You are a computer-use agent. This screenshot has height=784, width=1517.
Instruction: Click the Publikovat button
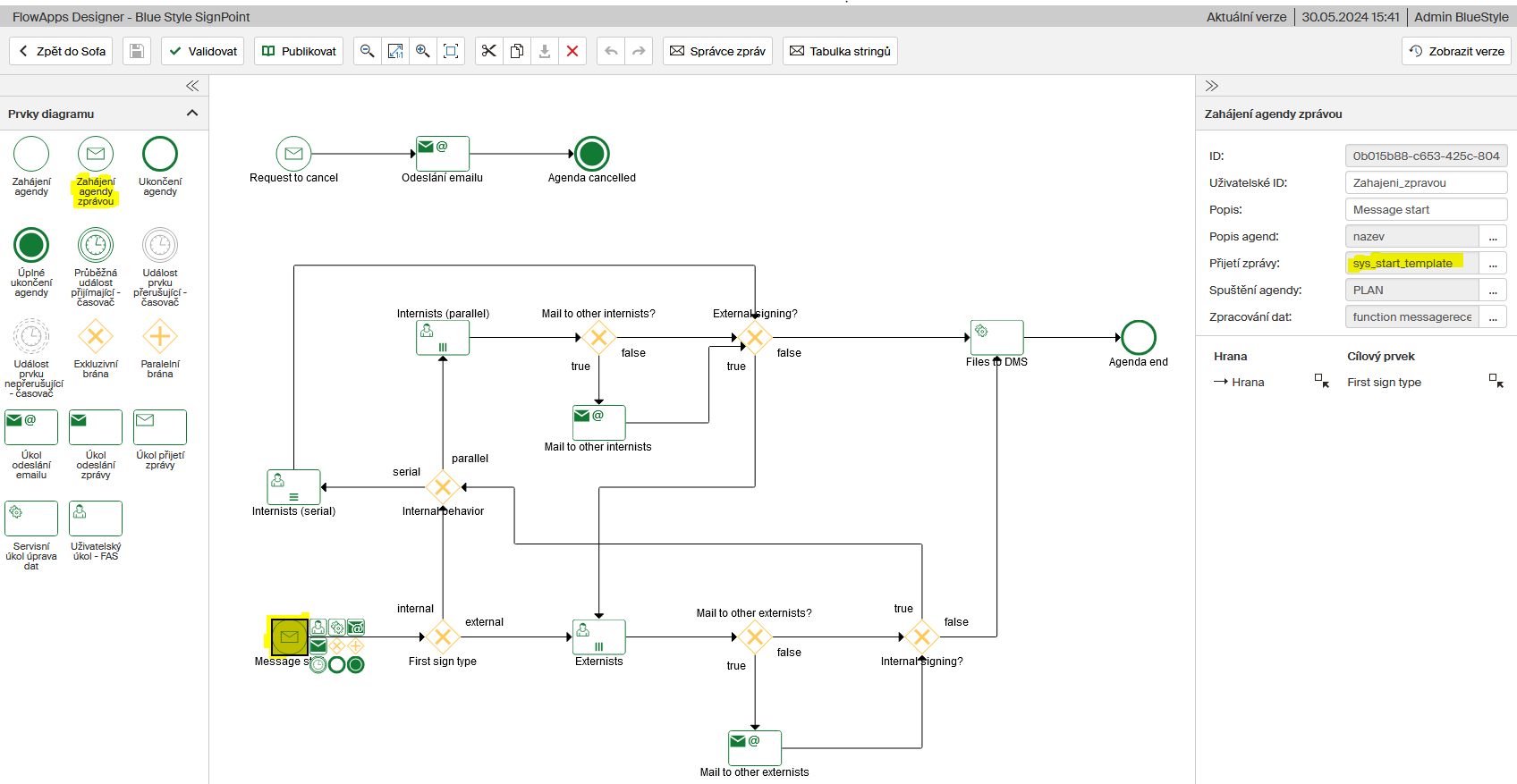pos(299,51)
